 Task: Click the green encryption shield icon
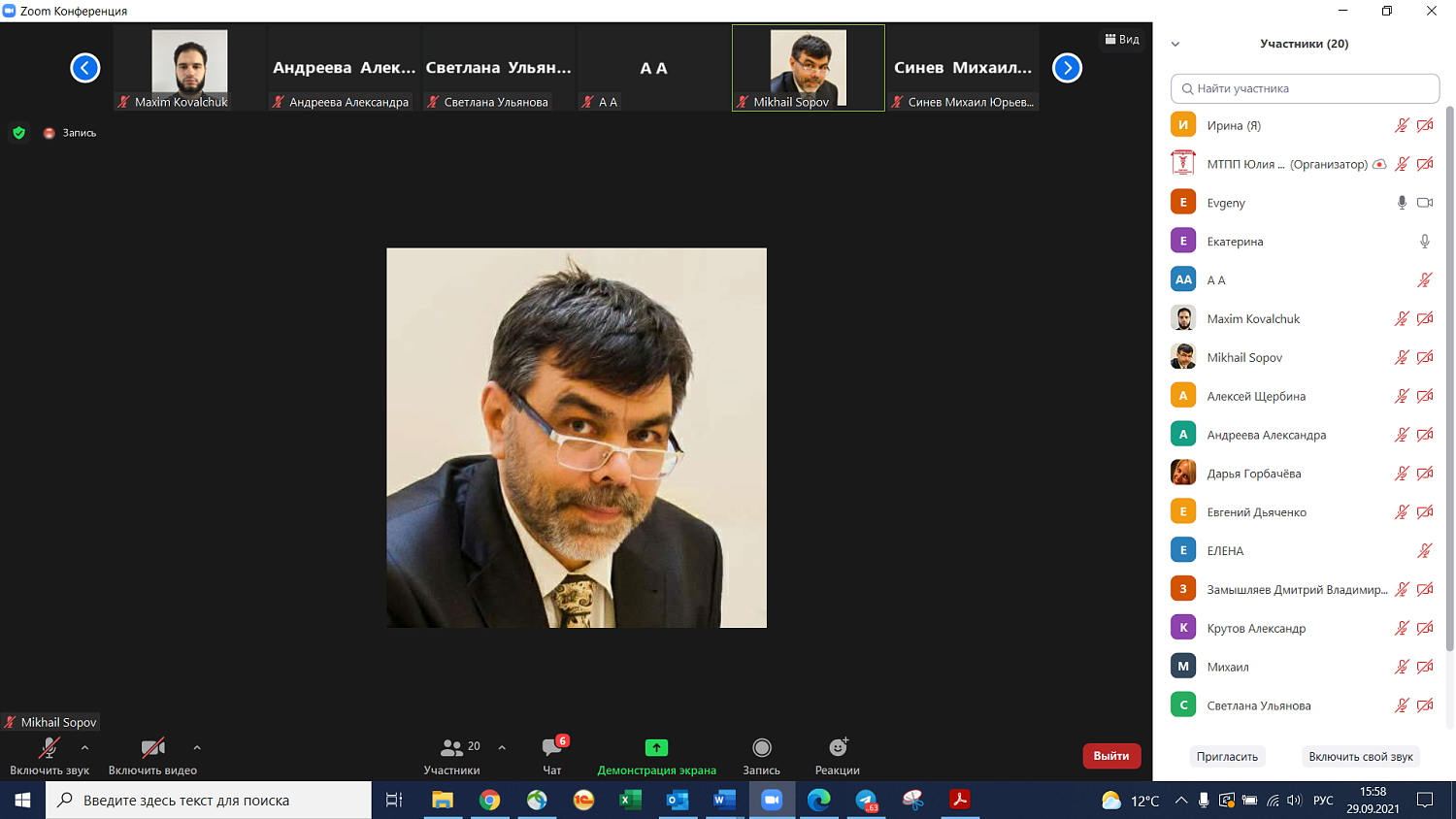[x=18, y=133]
